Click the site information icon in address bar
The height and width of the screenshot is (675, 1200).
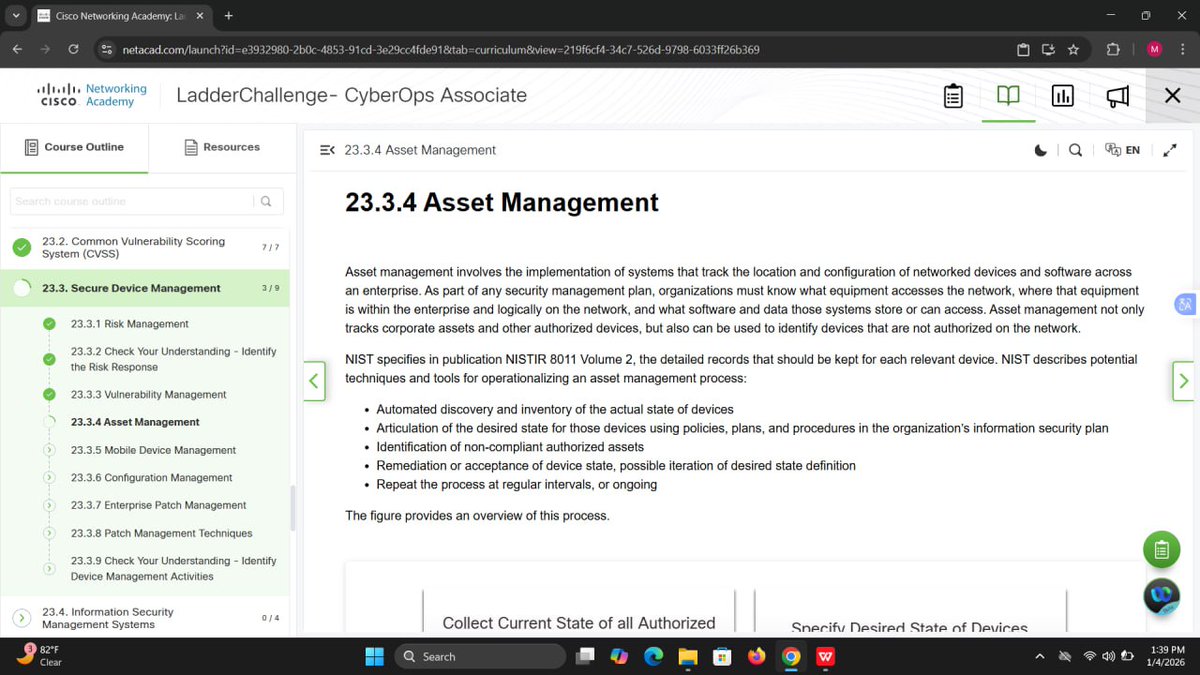pyautogui.click(x=107, y=49)
